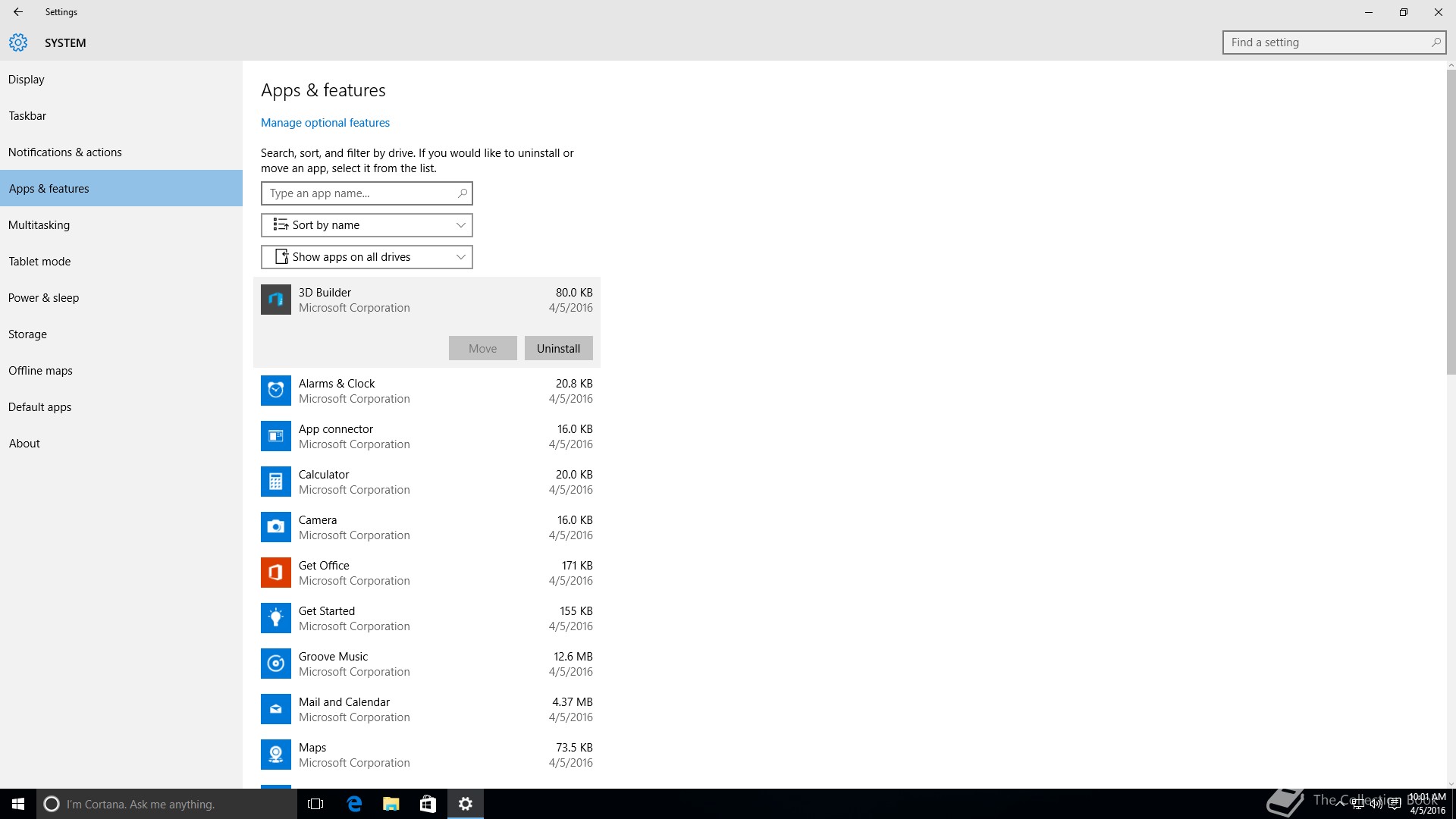Viewport: 1456px width, 819px height.
Task: Select the Calculator app name
Action: [x=324, y=475]
